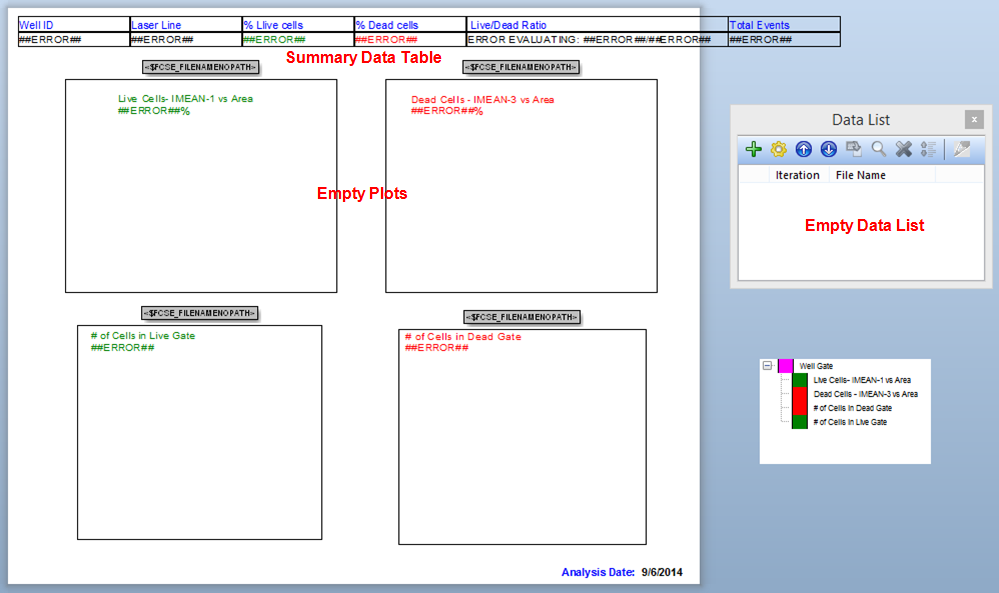This screenshot has width=999, height=593.
Task: Click the gray X remove icon
Action: pos(904,149)
